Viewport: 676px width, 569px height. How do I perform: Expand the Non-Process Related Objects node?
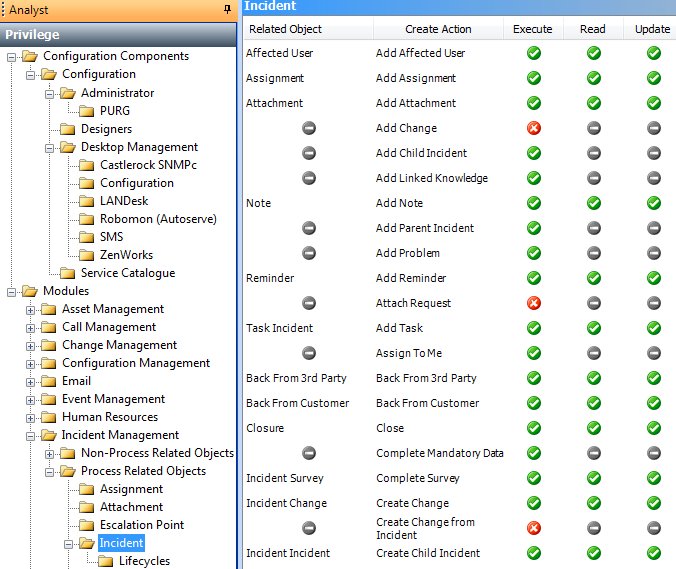49,453
